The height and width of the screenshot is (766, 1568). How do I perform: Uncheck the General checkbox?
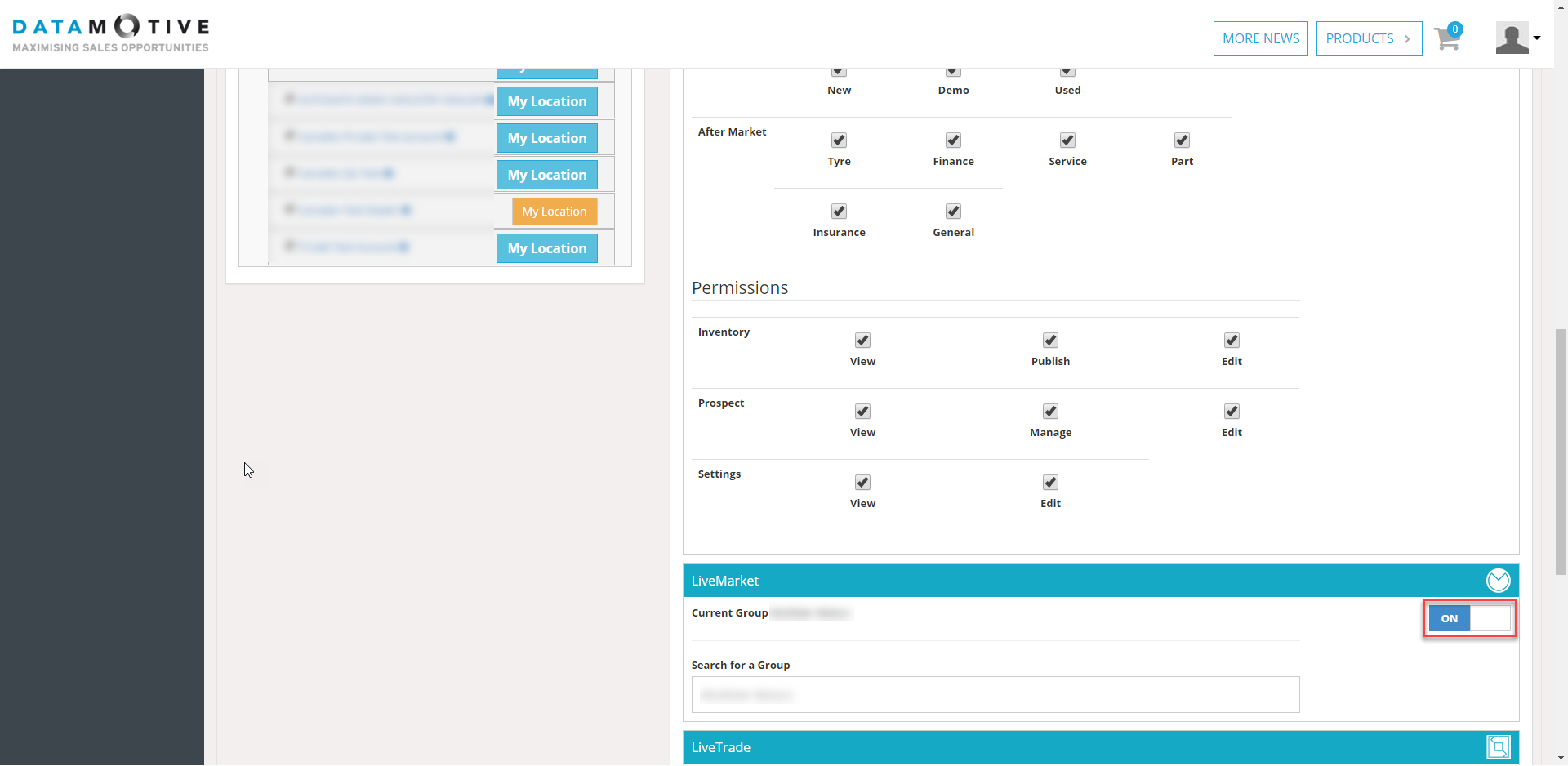point(953,212)
